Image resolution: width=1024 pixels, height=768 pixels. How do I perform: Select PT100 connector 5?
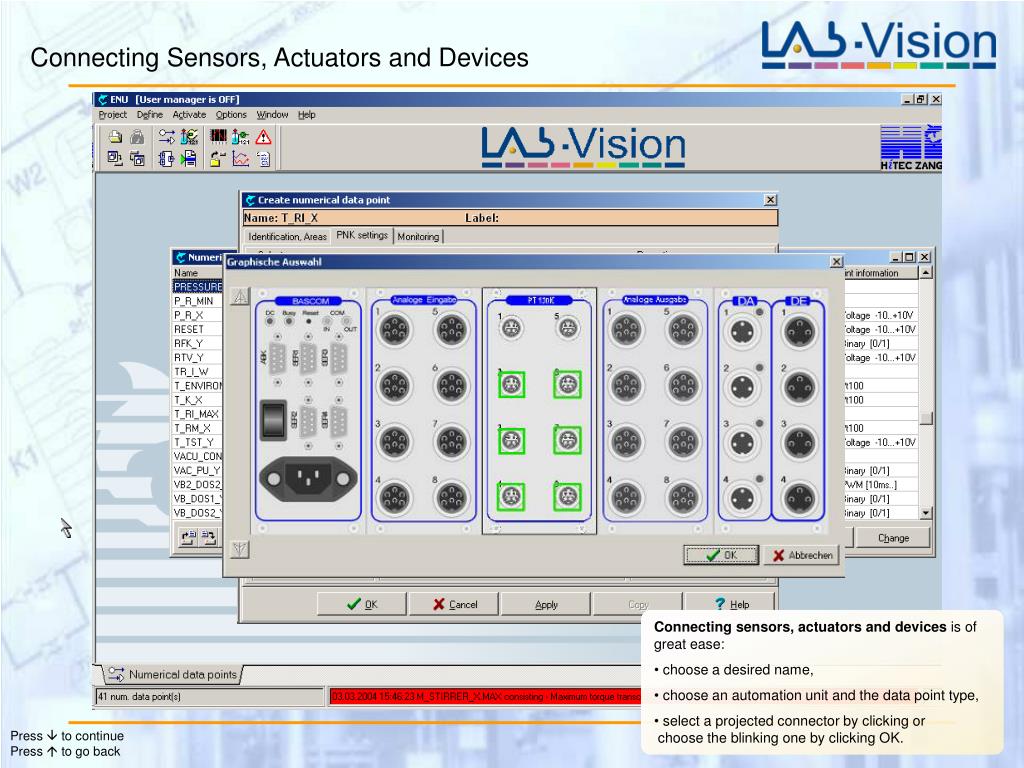pyautogui.click(x=568, y=328)
